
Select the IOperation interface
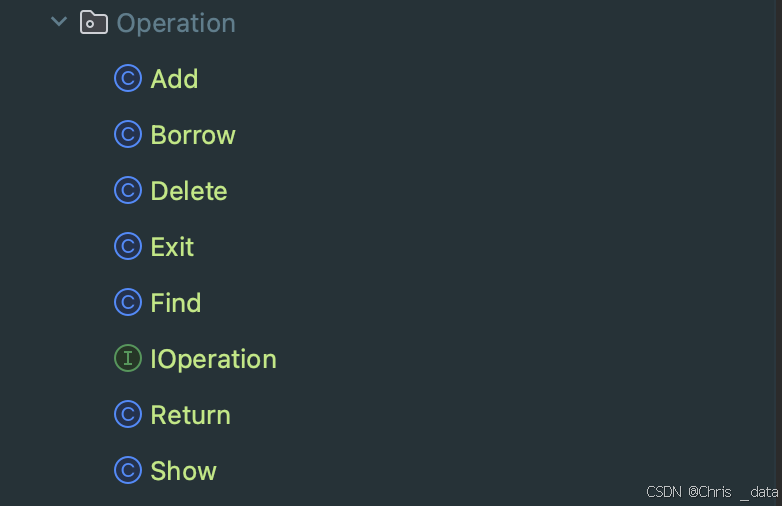[213, 359]
